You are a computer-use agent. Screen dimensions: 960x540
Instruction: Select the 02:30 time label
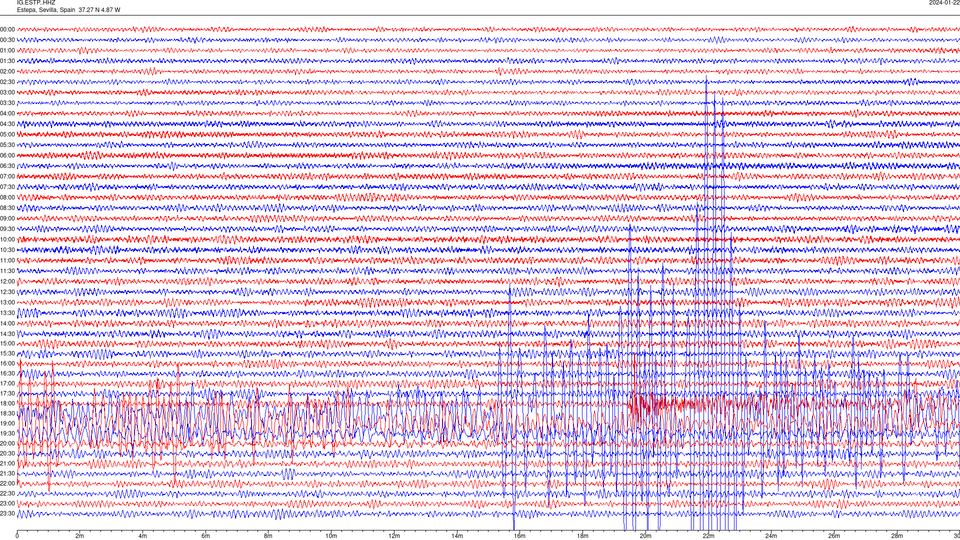pyautogui.click(x=7, y=82)
